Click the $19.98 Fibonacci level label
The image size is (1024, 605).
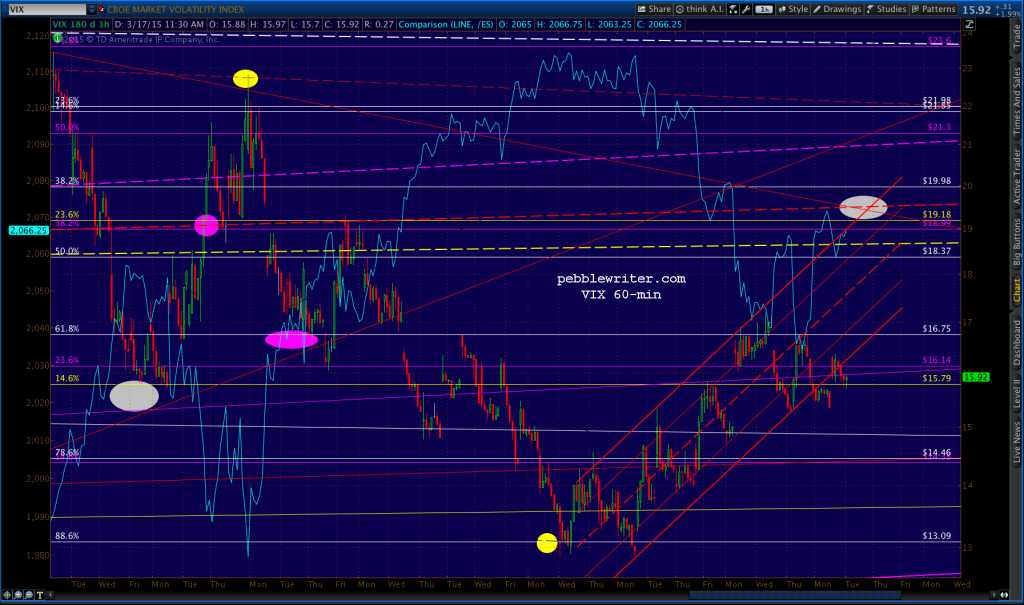[x=936, y=181]
